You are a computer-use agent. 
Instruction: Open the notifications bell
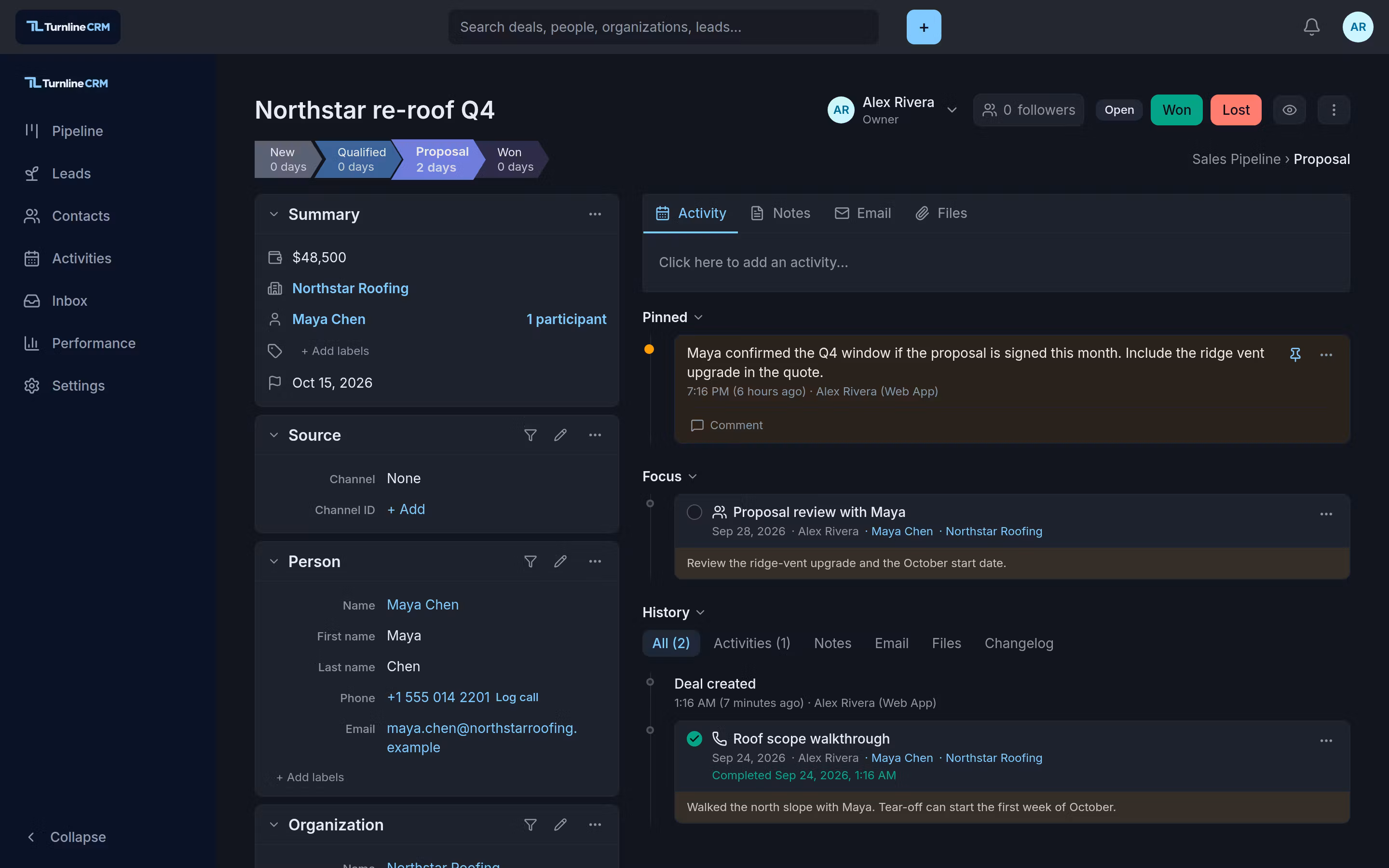(x=1311, y=27)
